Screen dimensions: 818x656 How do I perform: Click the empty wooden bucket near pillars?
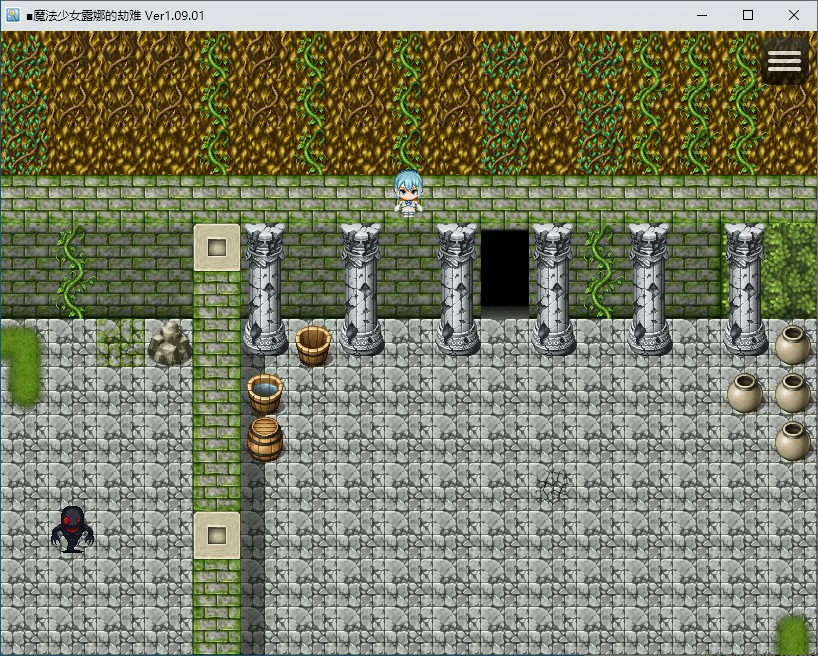point(313,345)
